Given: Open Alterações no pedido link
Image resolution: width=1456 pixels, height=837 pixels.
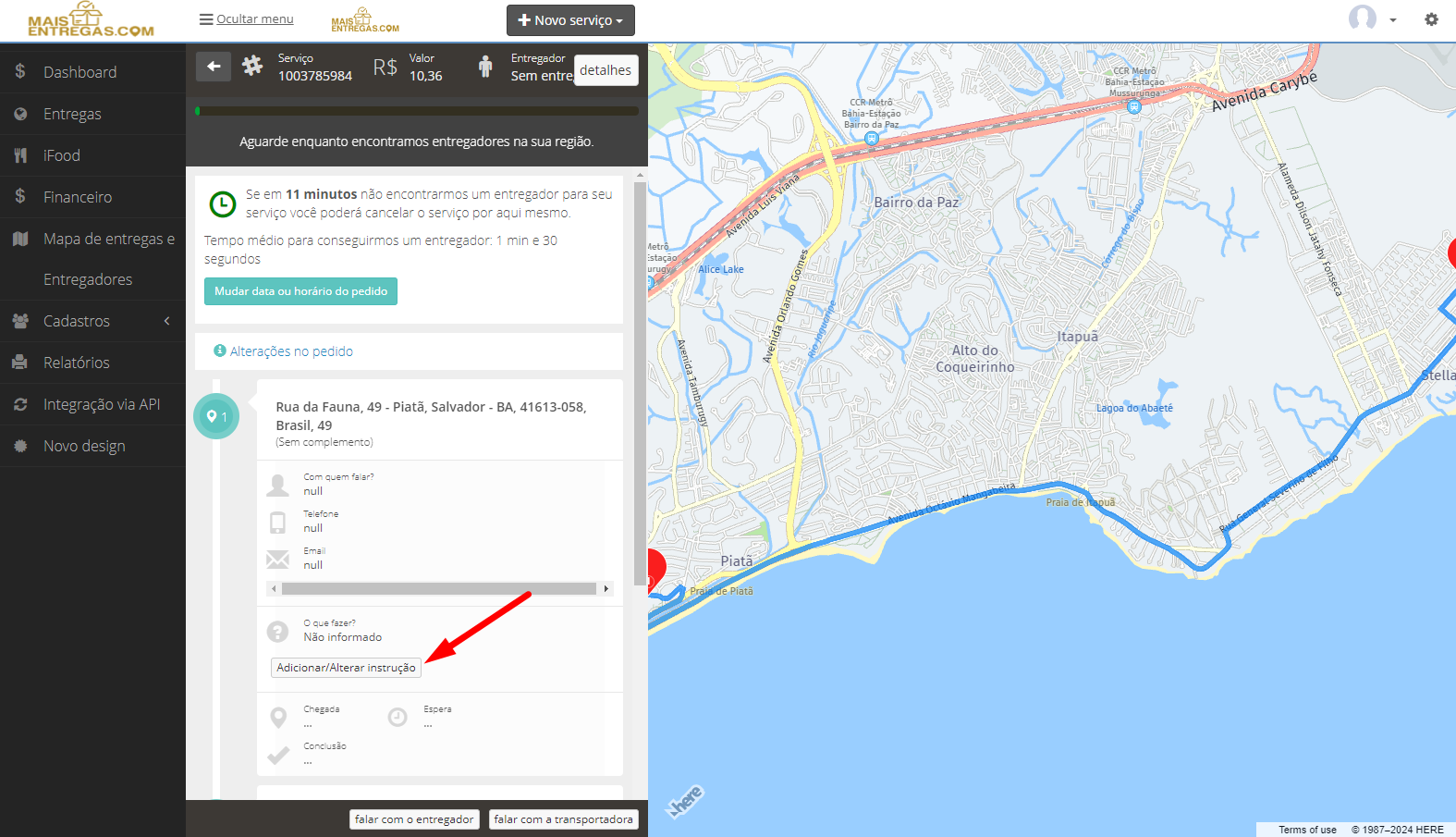Looking at the screenshot, I should coord(291,351).
